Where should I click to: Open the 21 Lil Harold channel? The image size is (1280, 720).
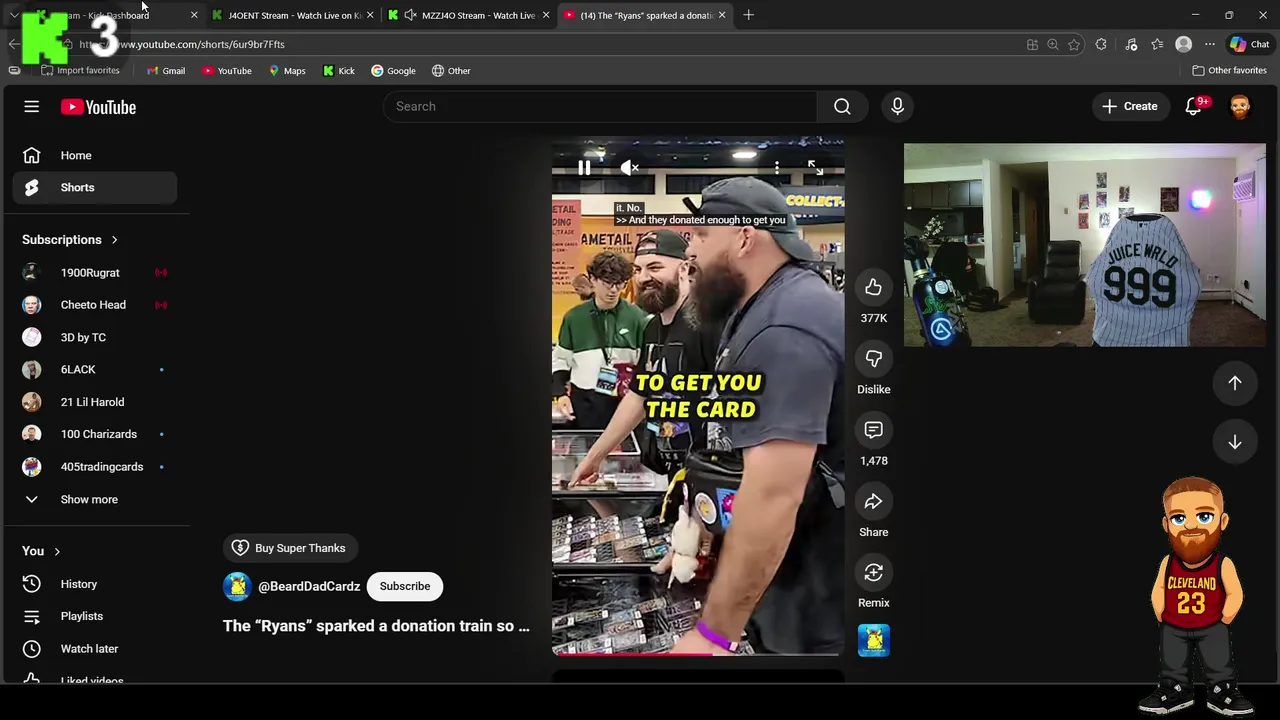coord(95,402)
